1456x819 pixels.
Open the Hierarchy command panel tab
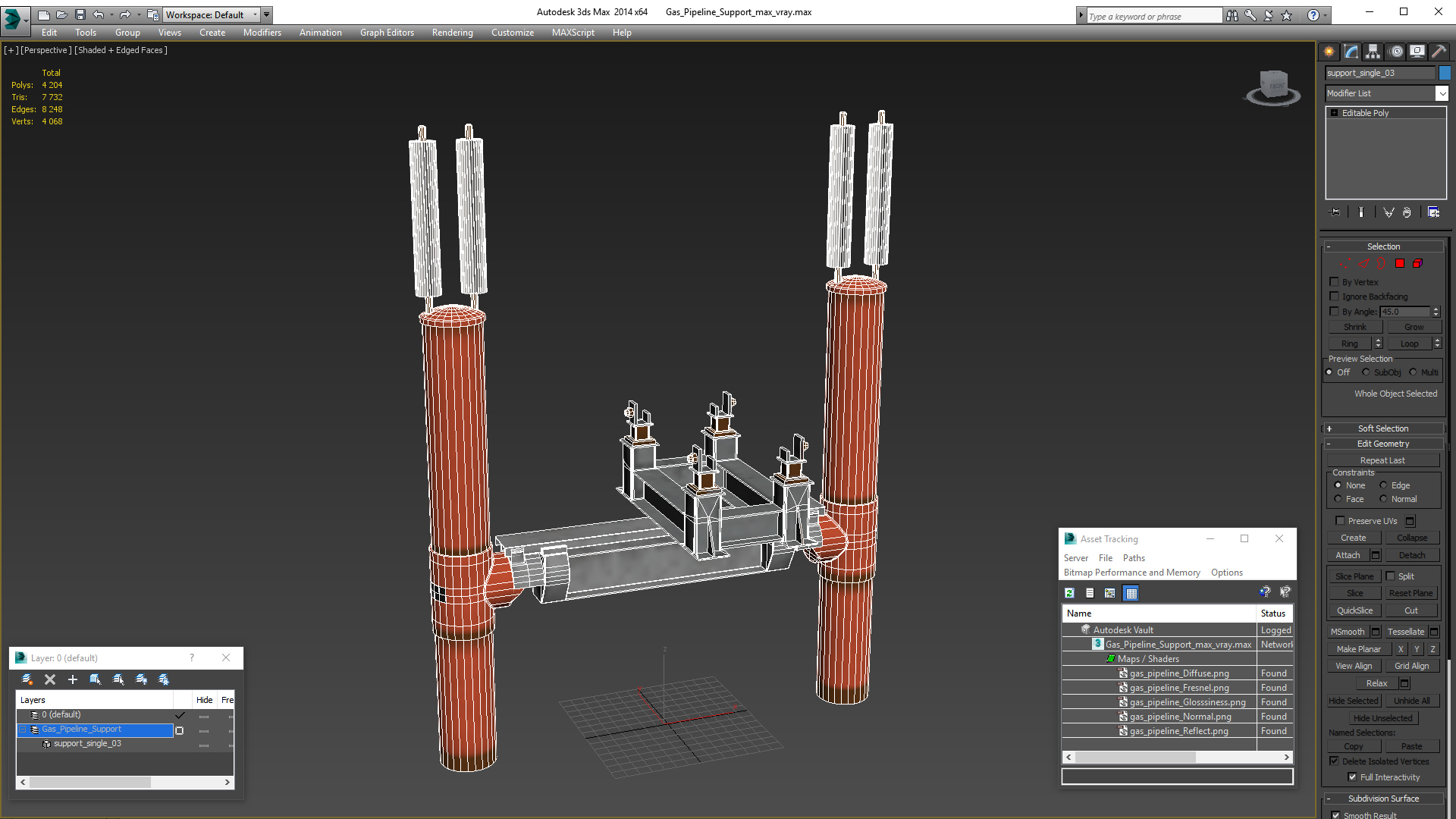point(1373,52)
